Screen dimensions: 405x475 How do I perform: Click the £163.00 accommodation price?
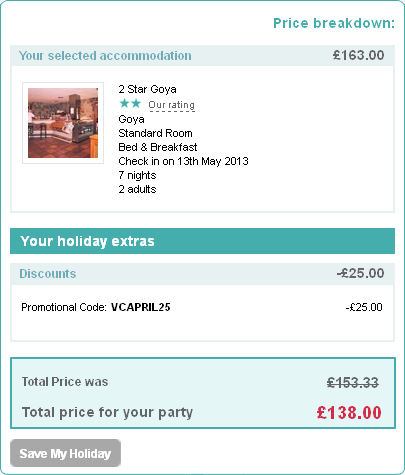pos(358,55)
